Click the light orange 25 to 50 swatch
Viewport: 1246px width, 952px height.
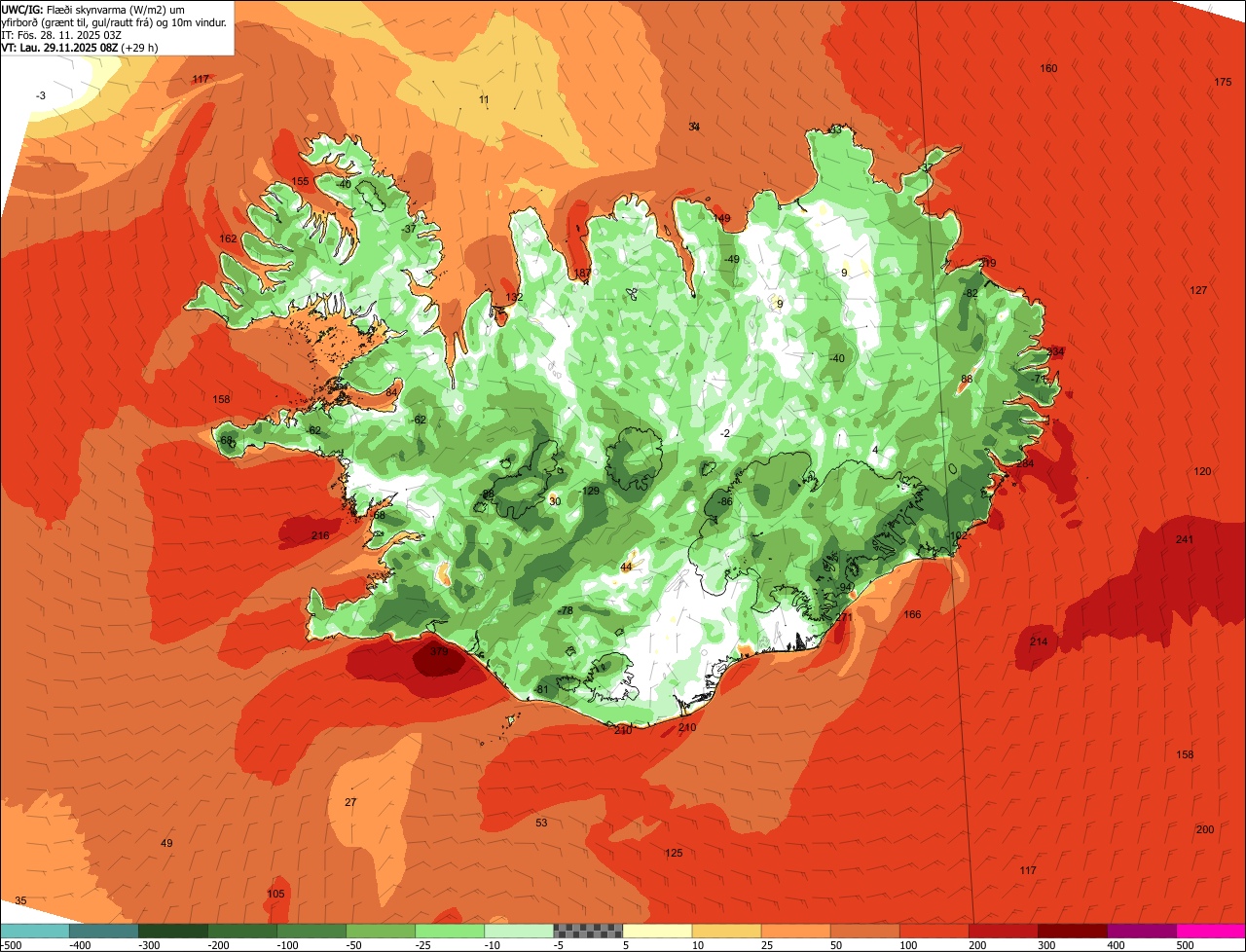(x=795, y=931)
